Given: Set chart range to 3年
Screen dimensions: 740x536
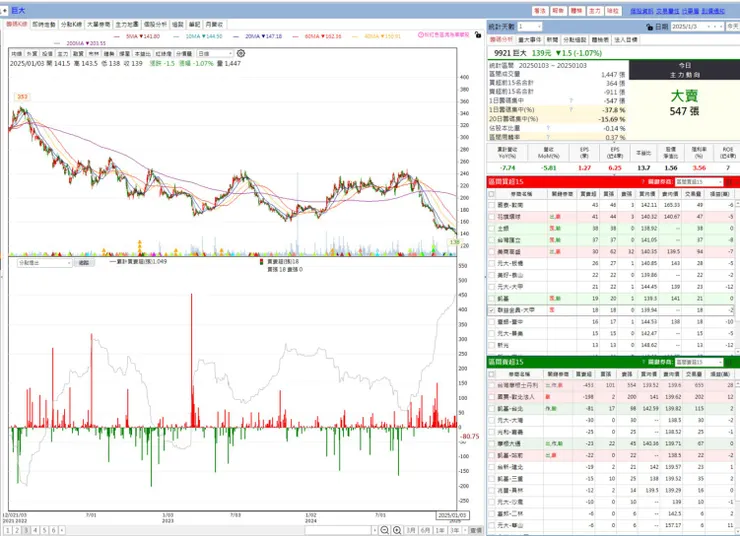Looking at the screenshot, I should (454, 530).
